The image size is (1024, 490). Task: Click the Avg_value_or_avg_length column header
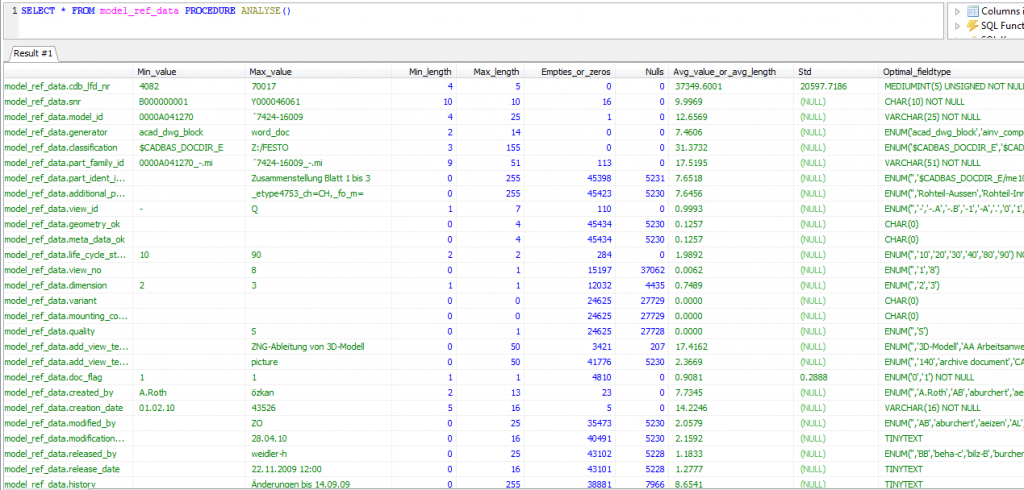pos(724,72)
